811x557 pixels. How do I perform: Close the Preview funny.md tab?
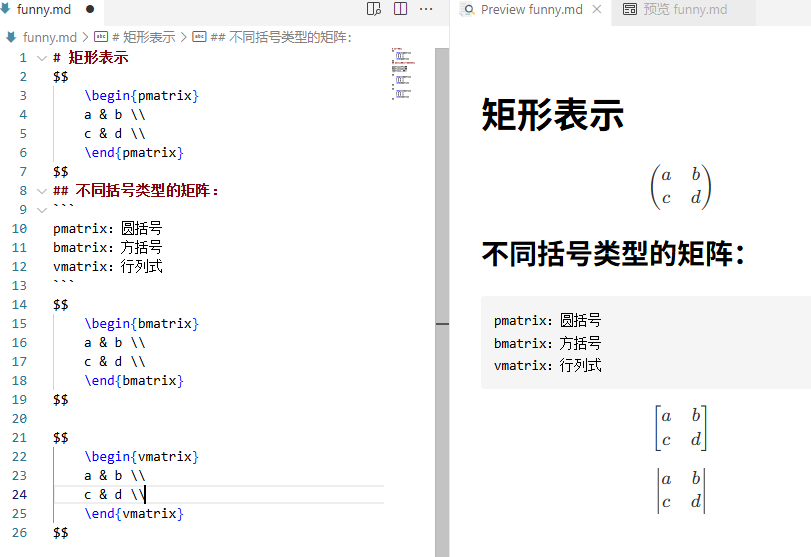coord(596,9)
